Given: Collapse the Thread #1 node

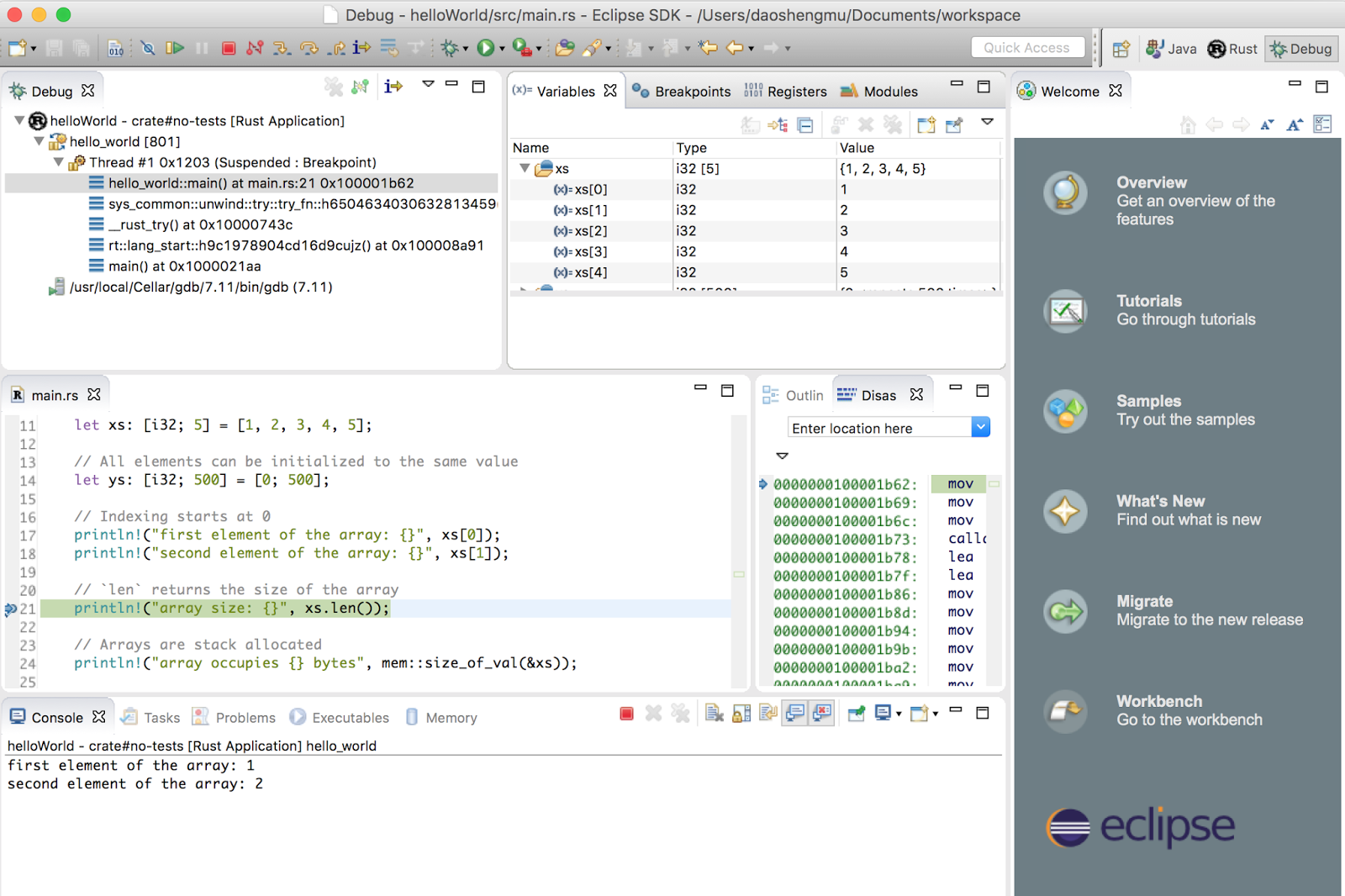Looking at the screenshot, I should pyautogui.click(x=58, y=162).
